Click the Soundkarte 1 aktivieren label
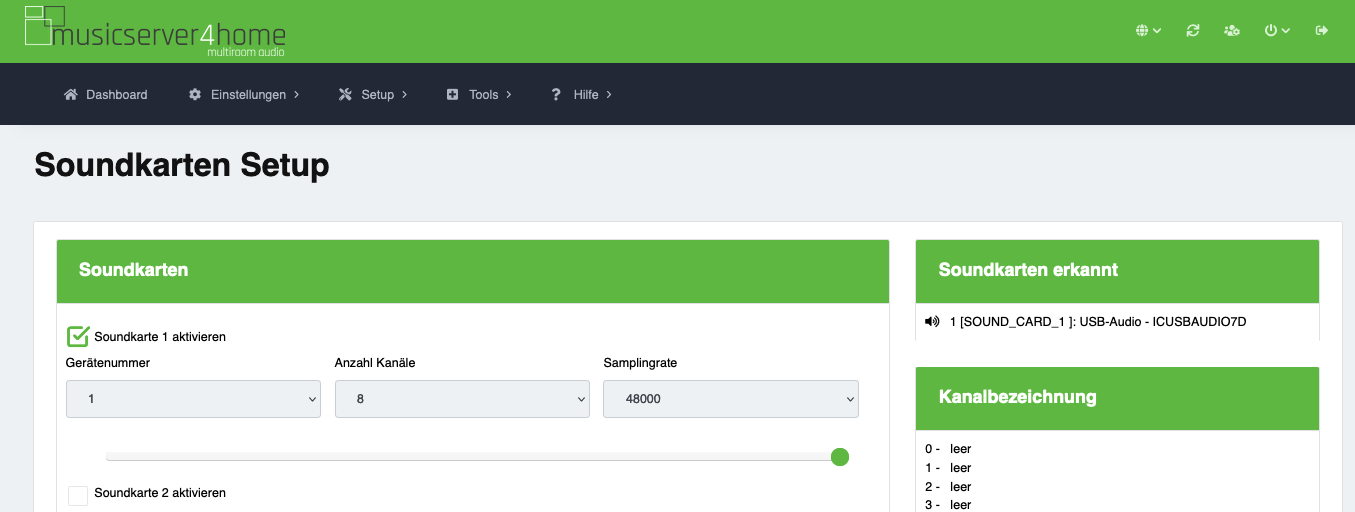1355x512 pixels. pyautogui.click(x=160, y=337)
